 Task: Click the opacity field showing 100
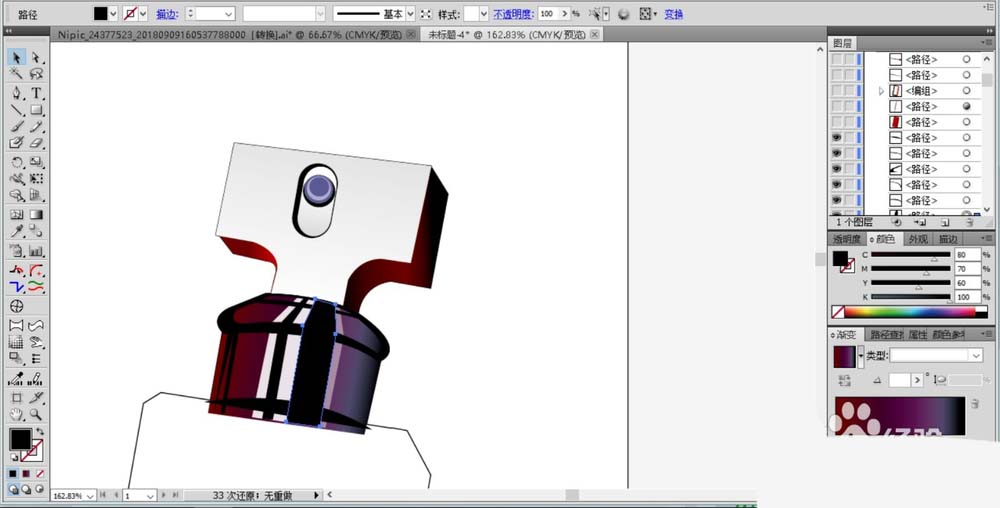548,13
